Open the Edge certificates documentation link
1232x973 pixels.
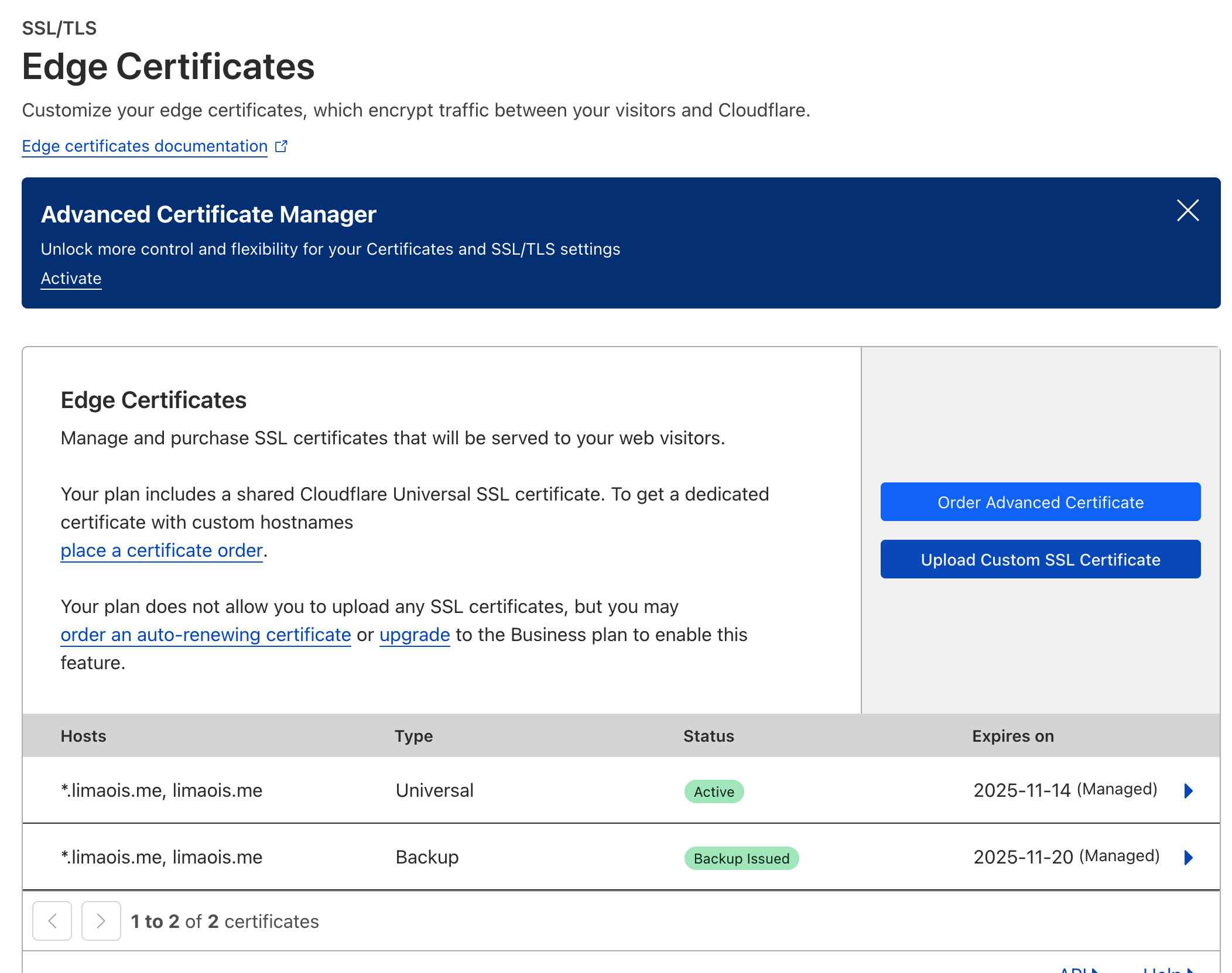point(145,146)
